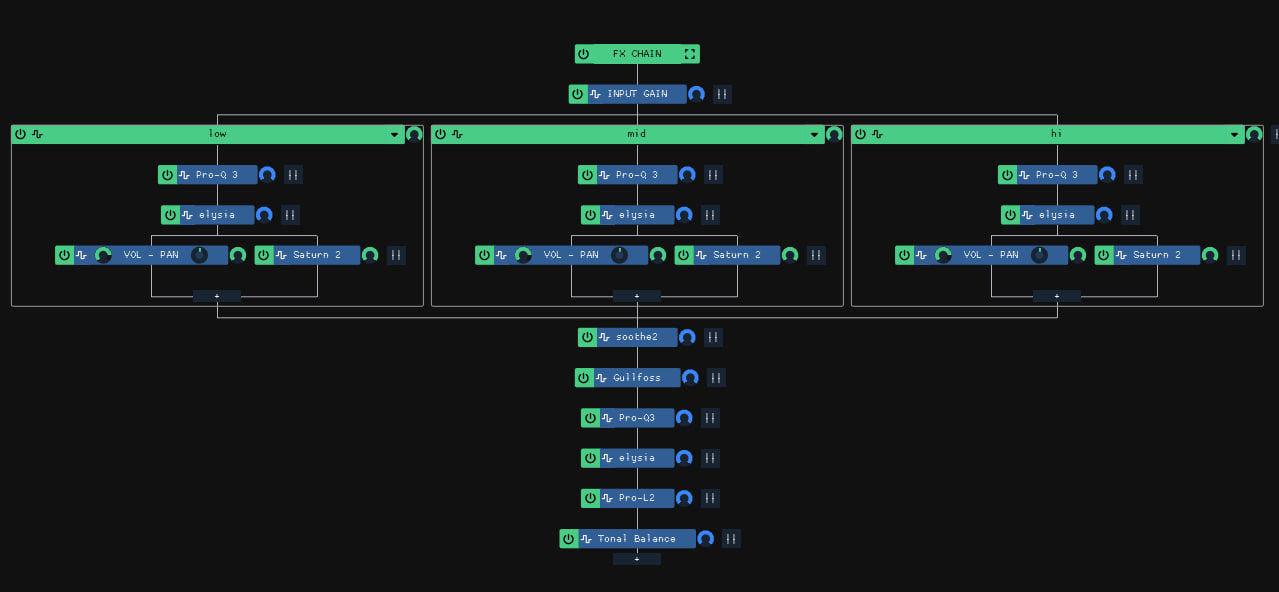Bypass INPUT GAIN with its power button
The height and width of the screenshot is (592, 1279).
pos(578,94)
